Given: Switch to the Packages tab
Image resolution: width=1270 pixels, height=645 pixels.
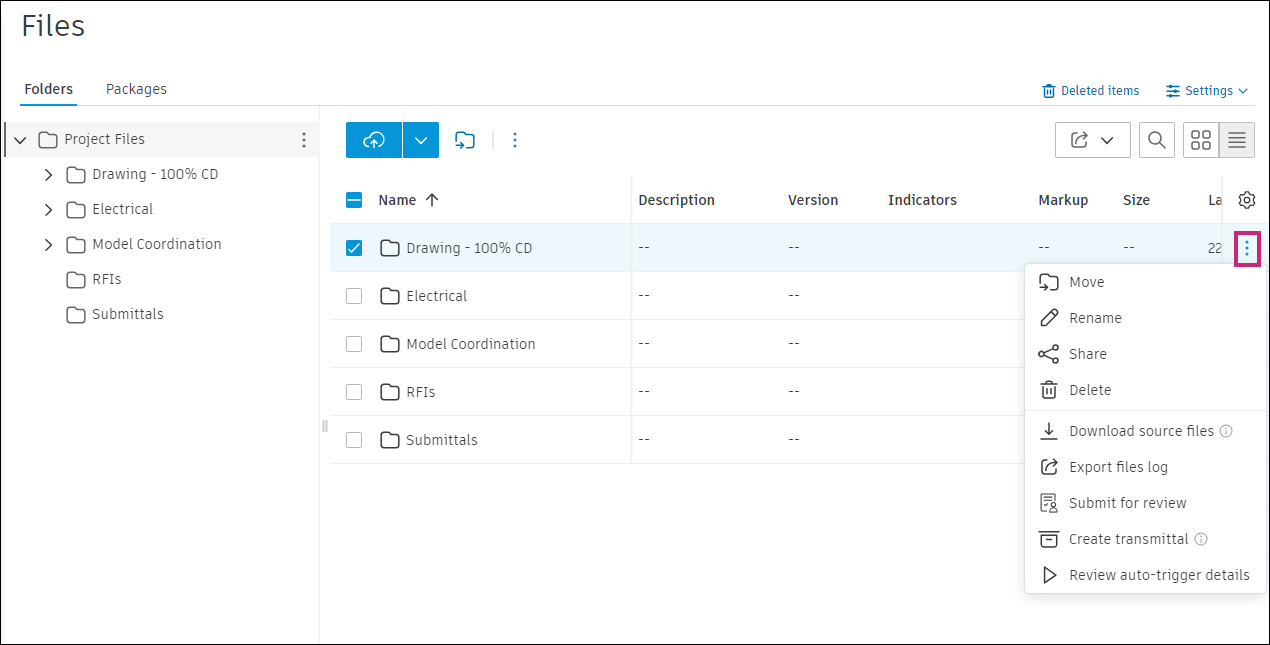Looking at the screenshot, I should pyautogui.click(x=136, y=89).
